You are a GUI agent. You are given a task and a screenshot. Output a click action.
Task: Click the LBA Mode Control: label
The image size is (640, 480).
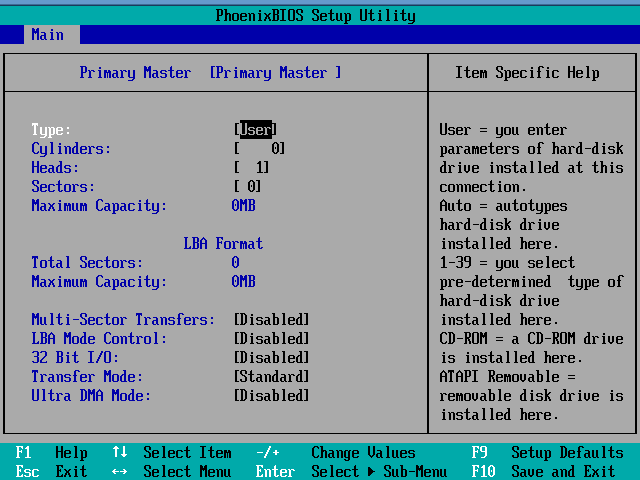99,338
